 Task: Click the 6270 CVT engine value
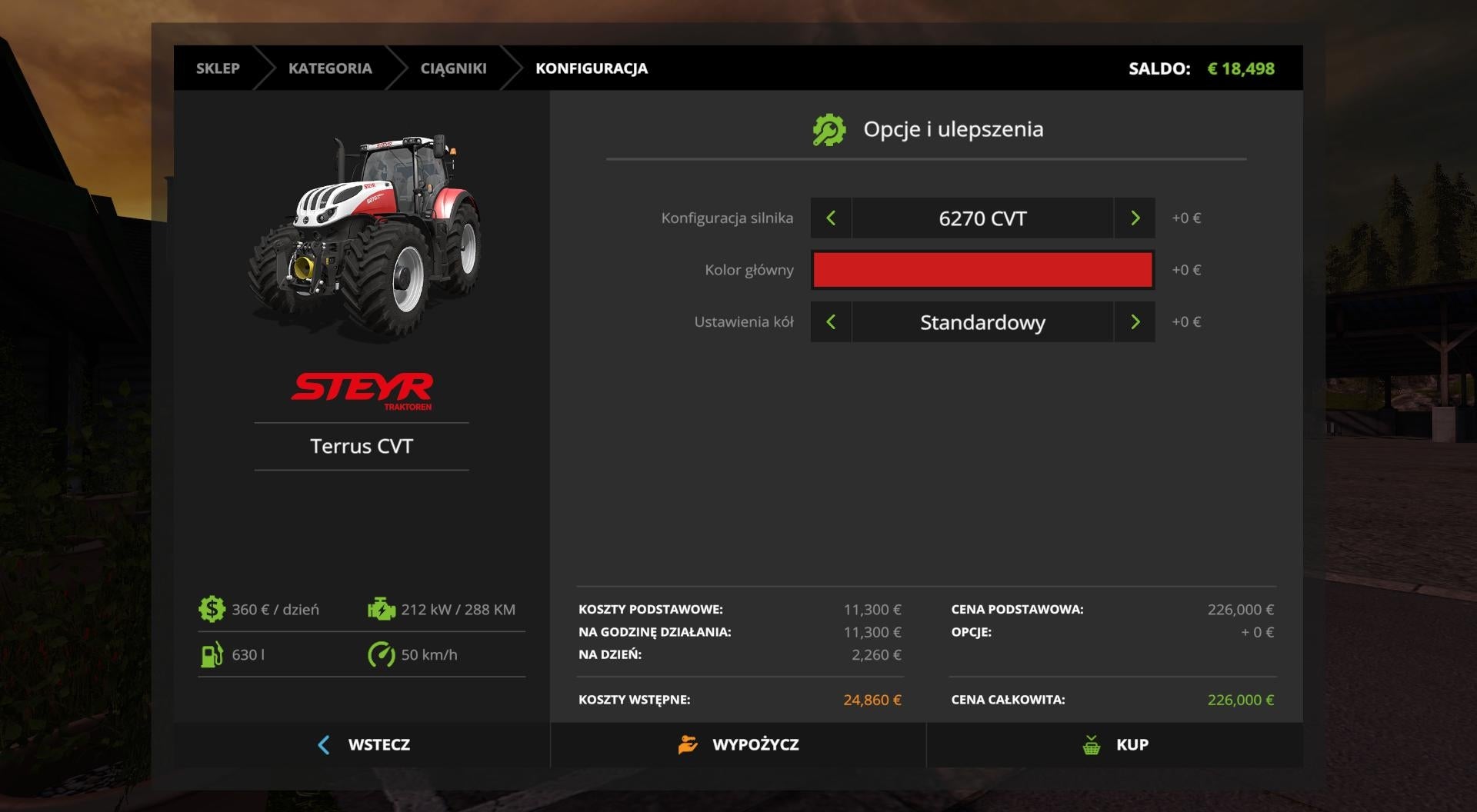pyautogui.click(x=982, y=218)
